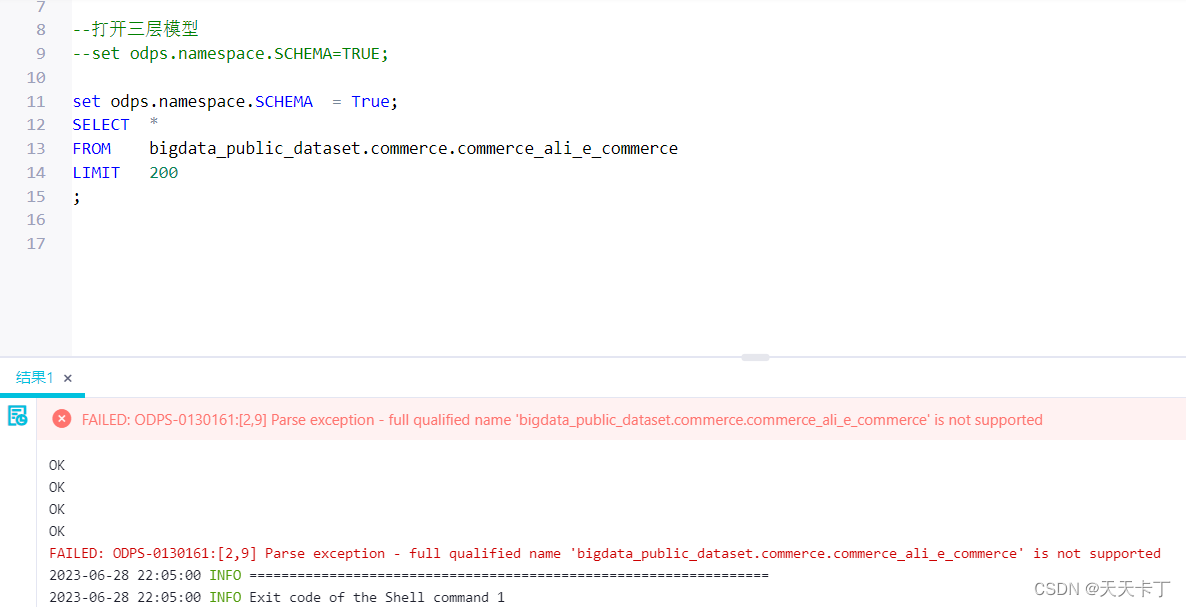
Task: Click commented line --set odps.namespace.SCHEMA=TRUE;
Action: (x=231, y=54)
